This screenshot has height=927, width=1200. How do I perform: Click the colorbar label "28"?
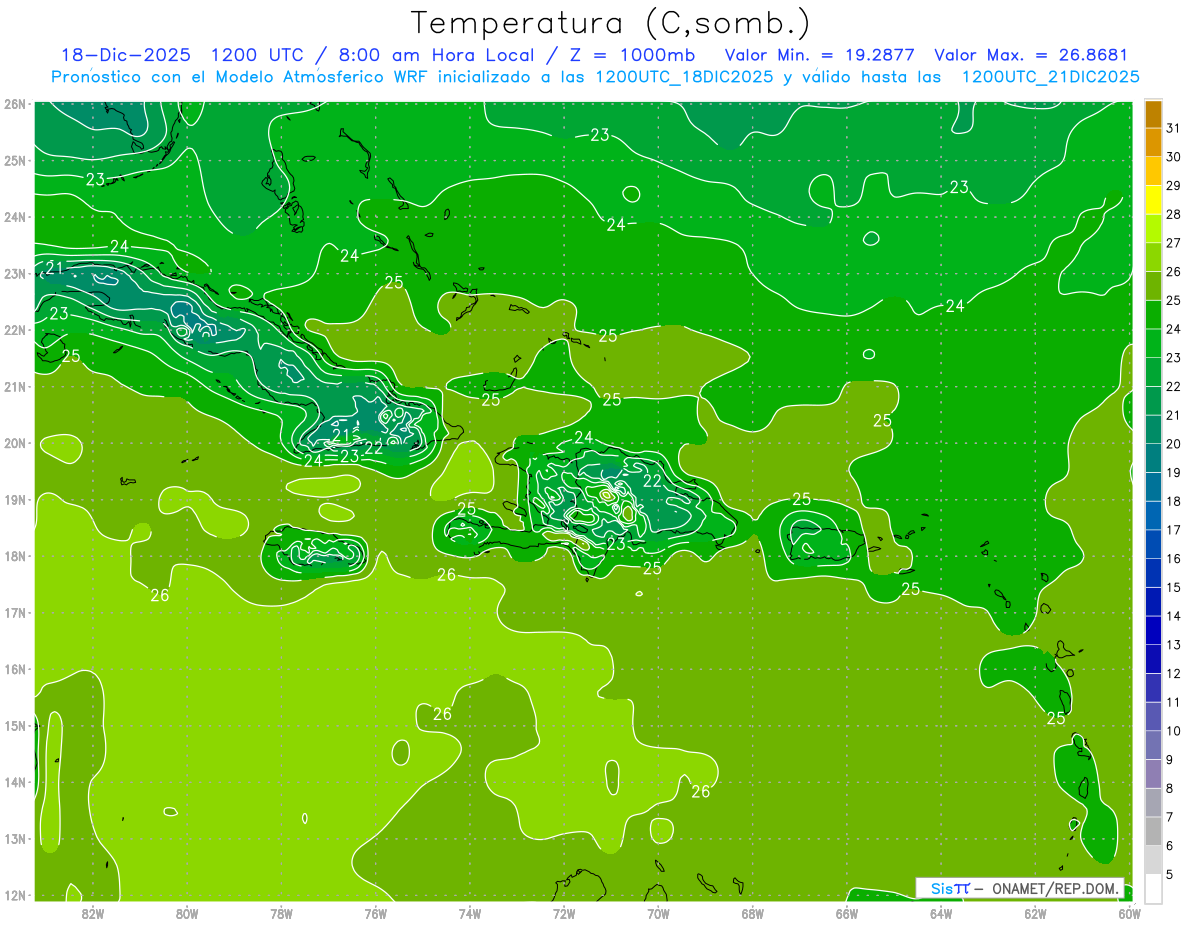pos(1173,215)
